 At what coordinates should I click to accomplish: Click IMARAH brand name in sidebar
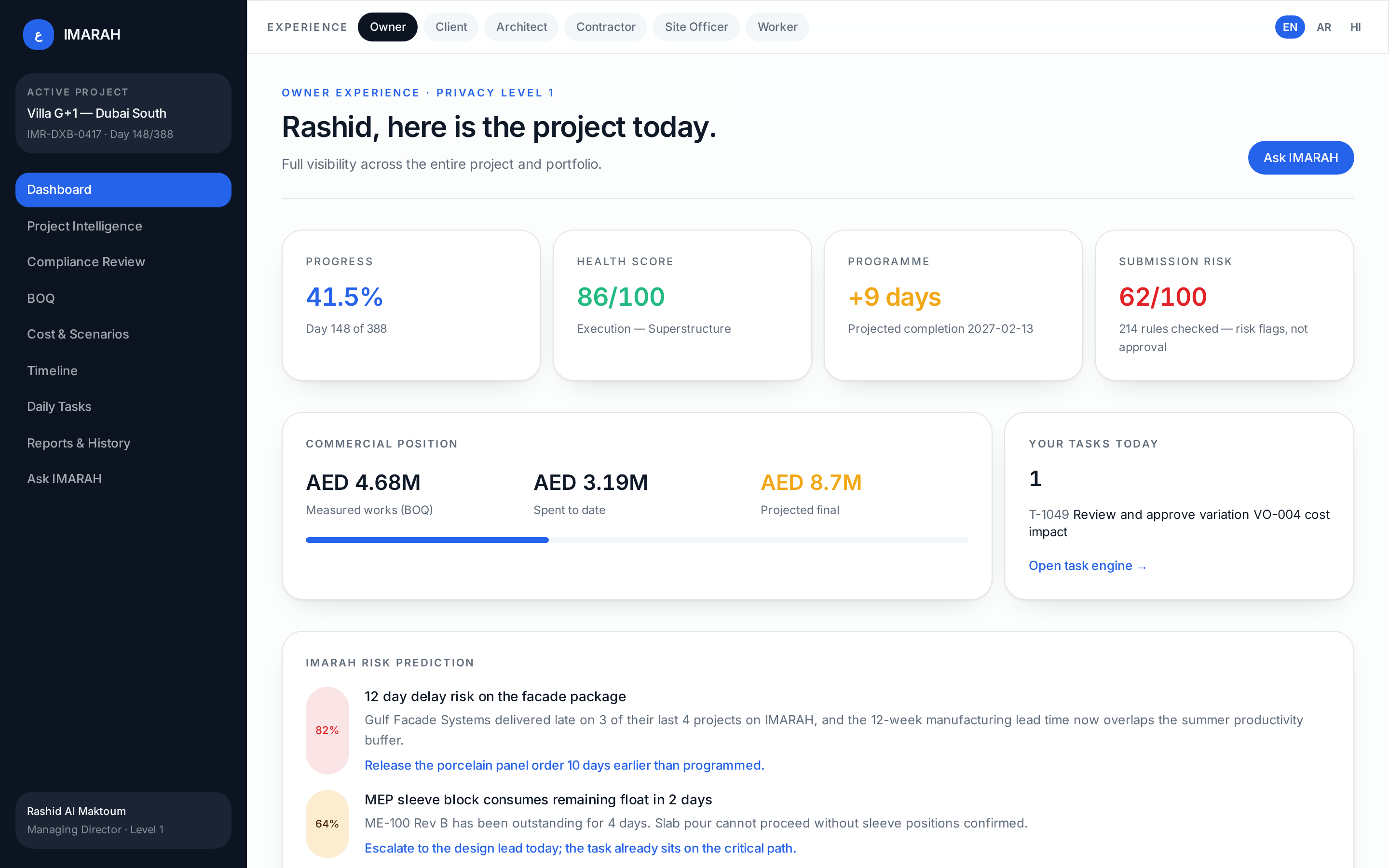tap(92, 34)
